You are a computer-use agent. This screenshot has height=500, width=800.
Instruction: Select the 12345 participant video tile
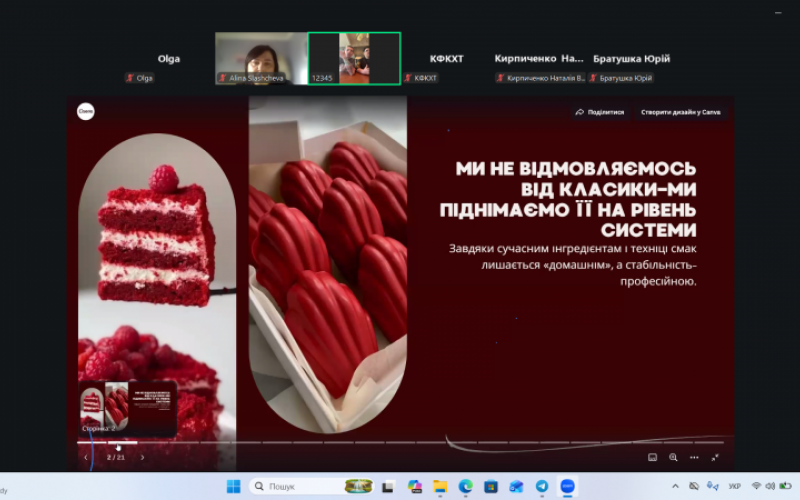(354, 58)
